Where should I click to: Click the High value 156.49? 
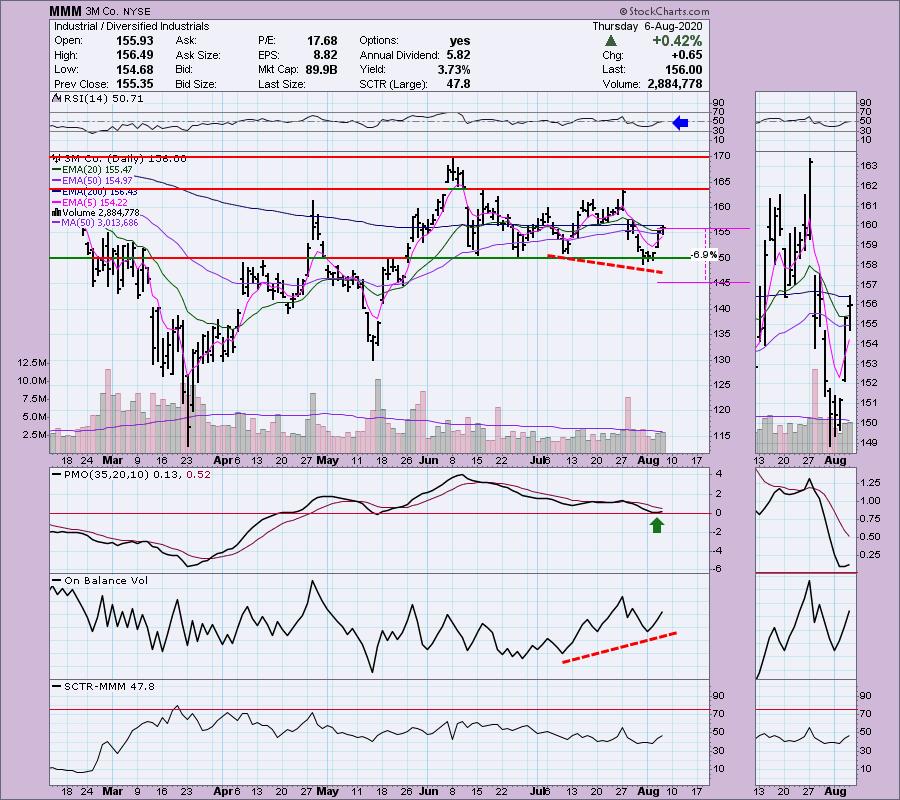pyautogui.click(x=135, y=55)
